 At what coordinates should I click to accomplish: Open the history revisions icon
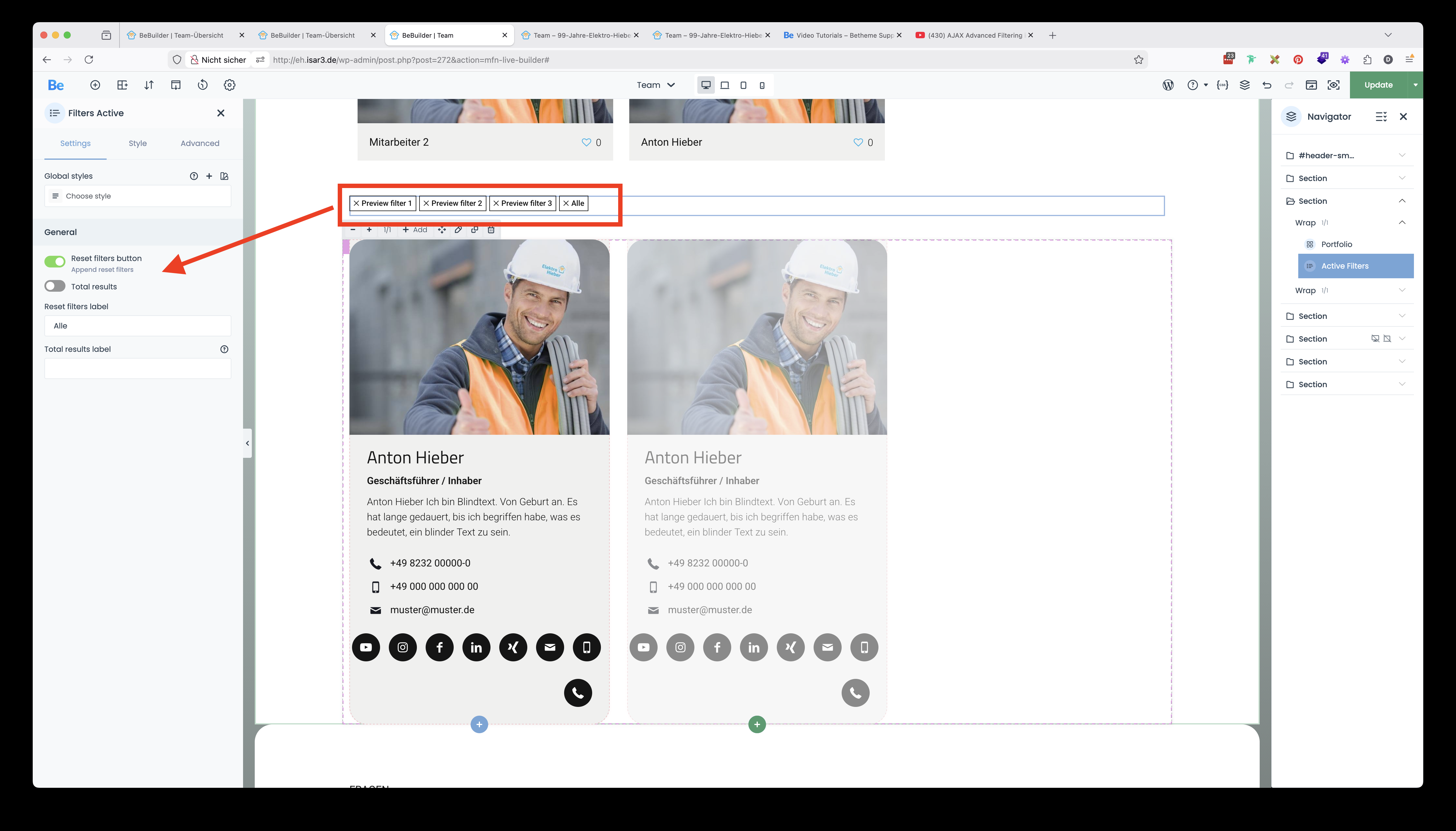tap(203, 85)
